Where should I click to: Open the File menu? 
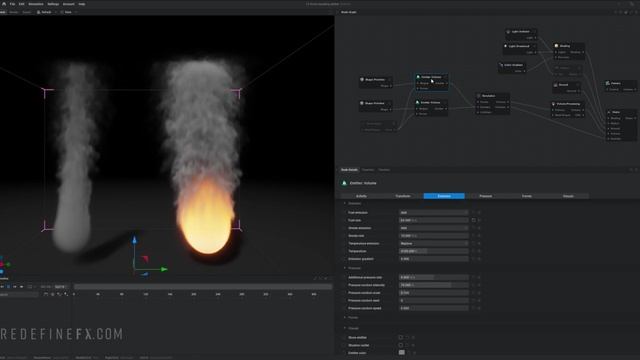pyautogui.click(x=12, y=4)
